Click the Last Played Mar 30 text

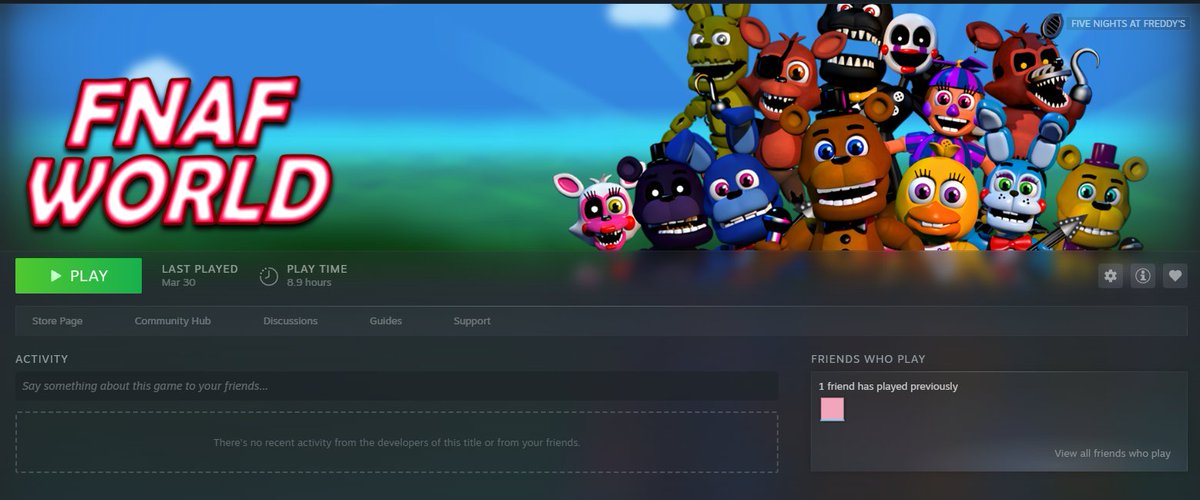[200, 275]
